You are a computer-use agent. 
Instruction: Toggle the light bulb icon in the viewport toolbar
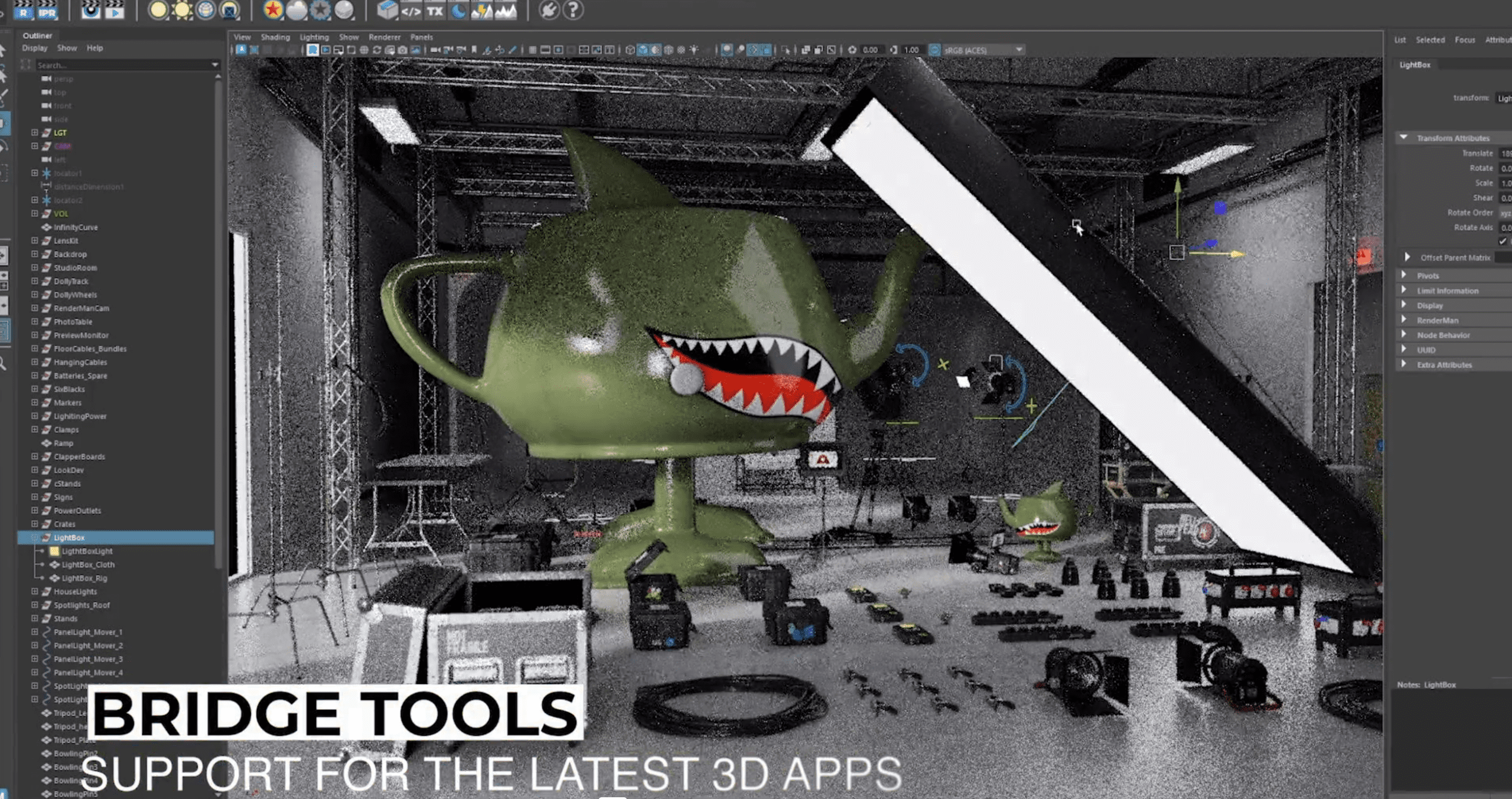tap(695, 50)
